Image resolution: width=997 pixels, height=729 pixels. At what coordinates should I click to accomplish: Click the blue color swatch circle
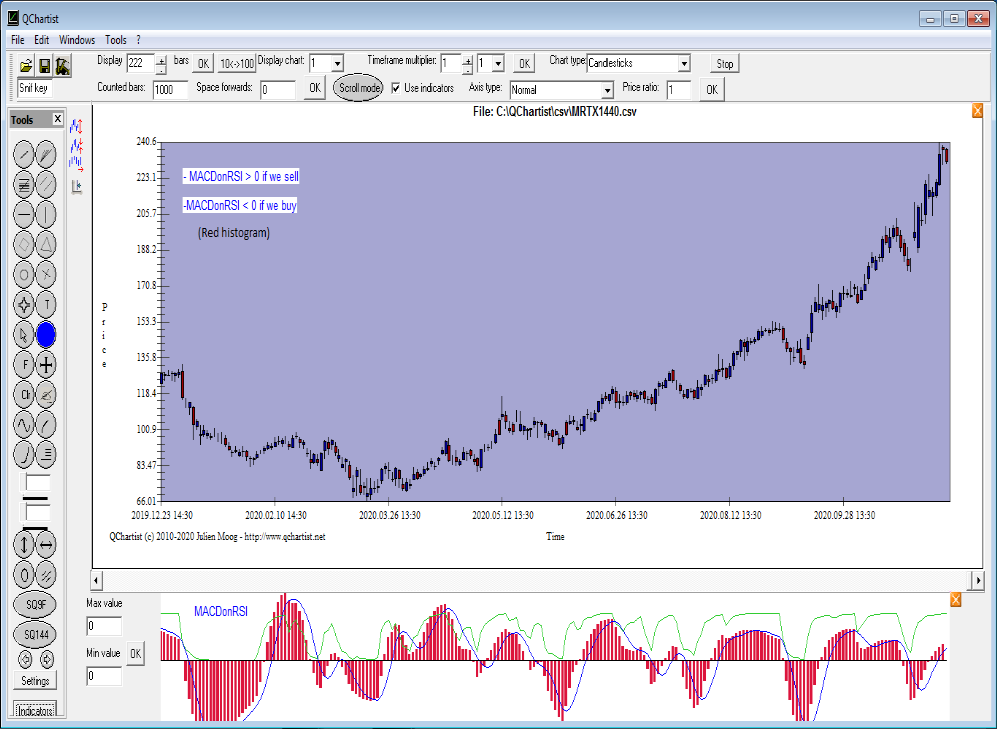coord(47,335)
